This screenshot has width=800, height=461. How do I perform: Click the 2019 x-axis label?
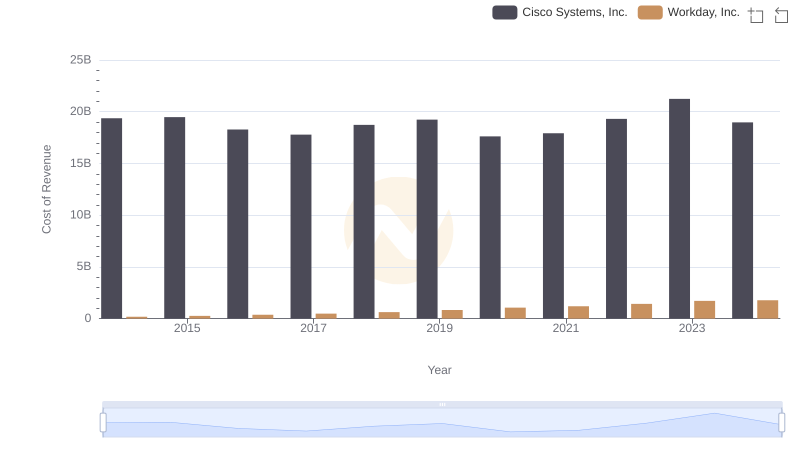point(439,328)
